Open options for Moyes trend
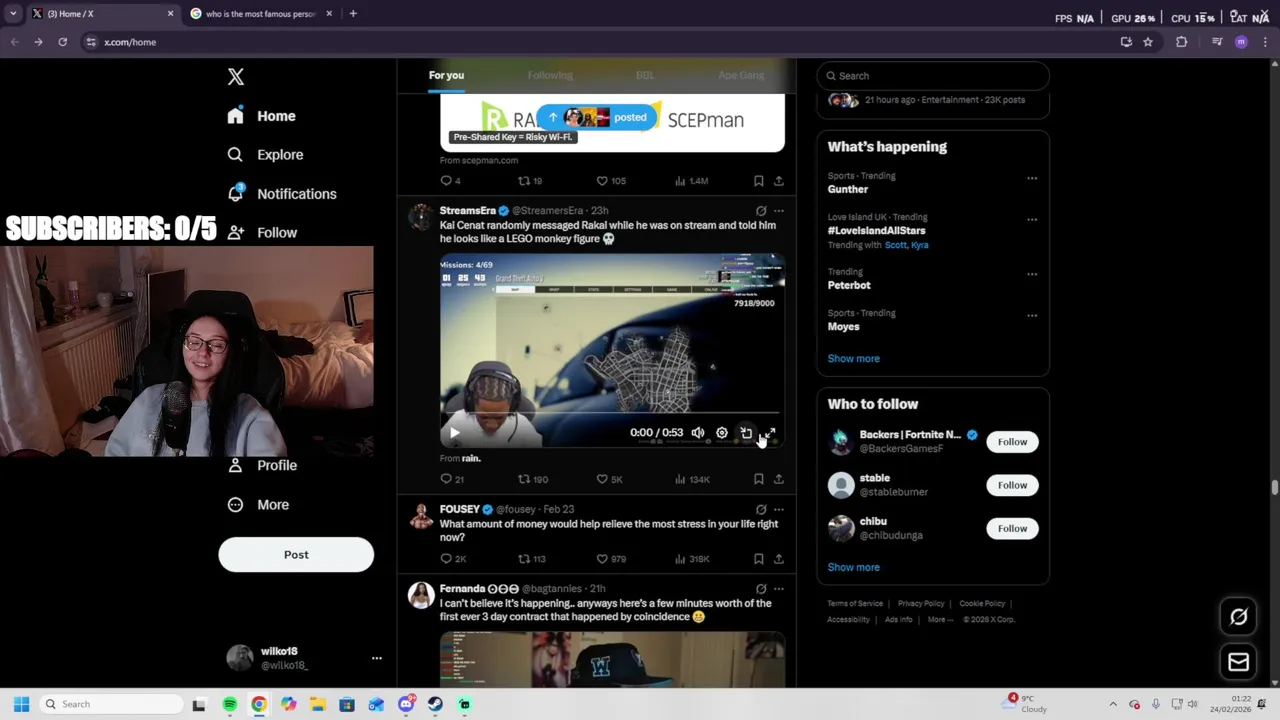Viewport: 1280px width, 720px height. tap(1032, 316)
